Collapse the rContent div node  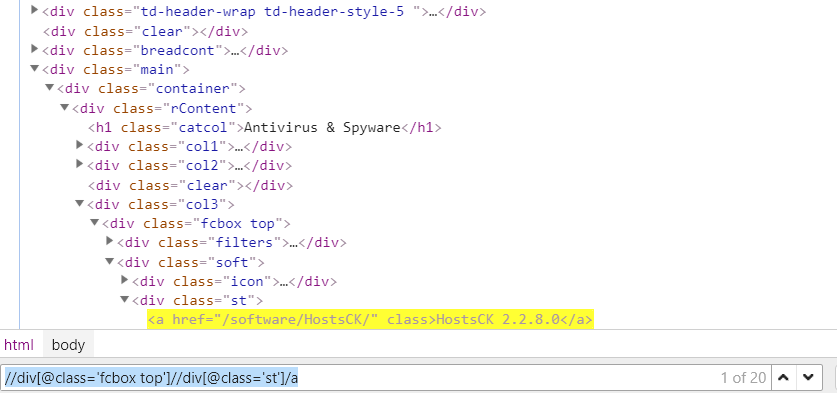click(x=65, y=107)
